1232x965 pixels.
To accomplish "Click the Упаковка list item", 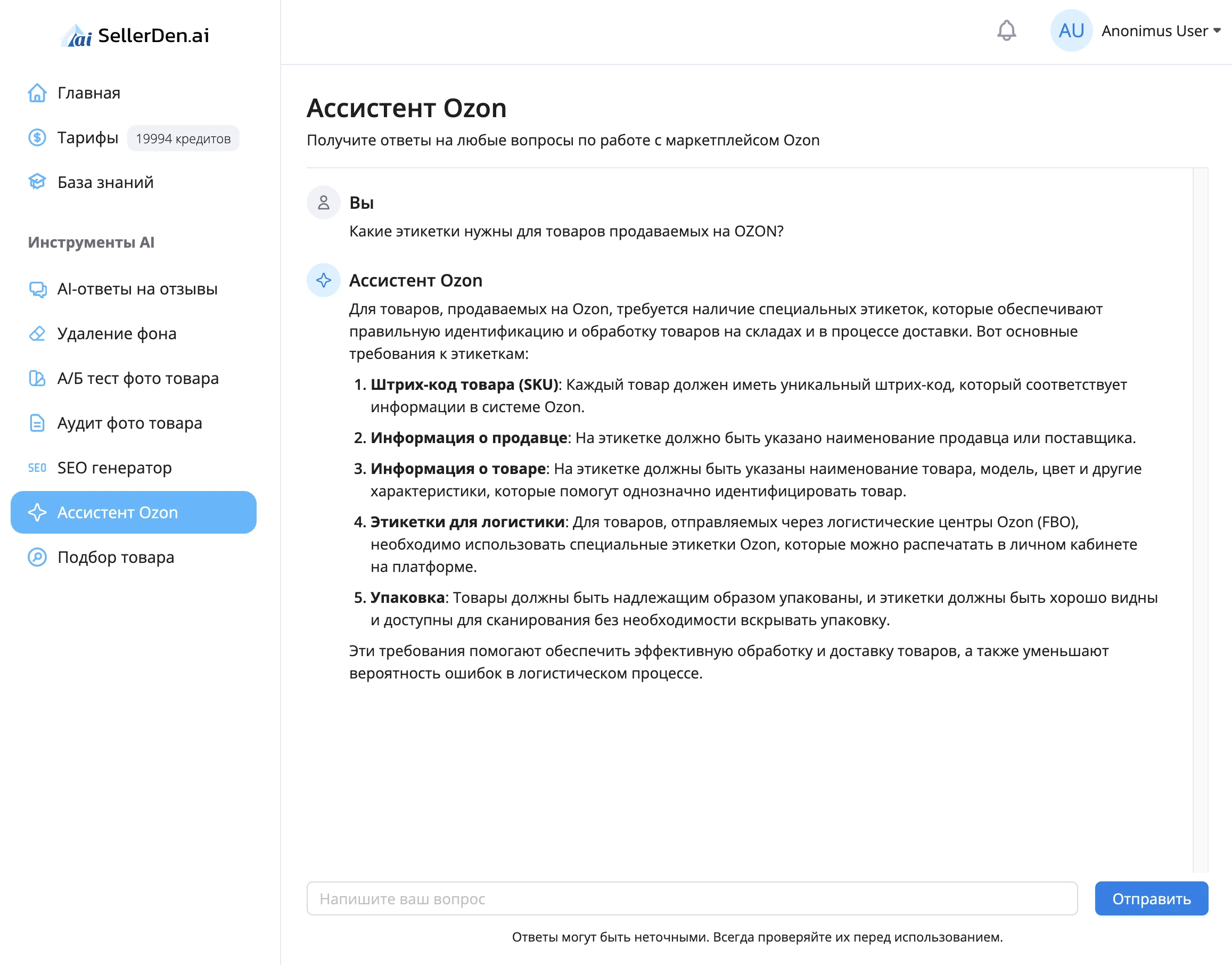I will 756,609.
